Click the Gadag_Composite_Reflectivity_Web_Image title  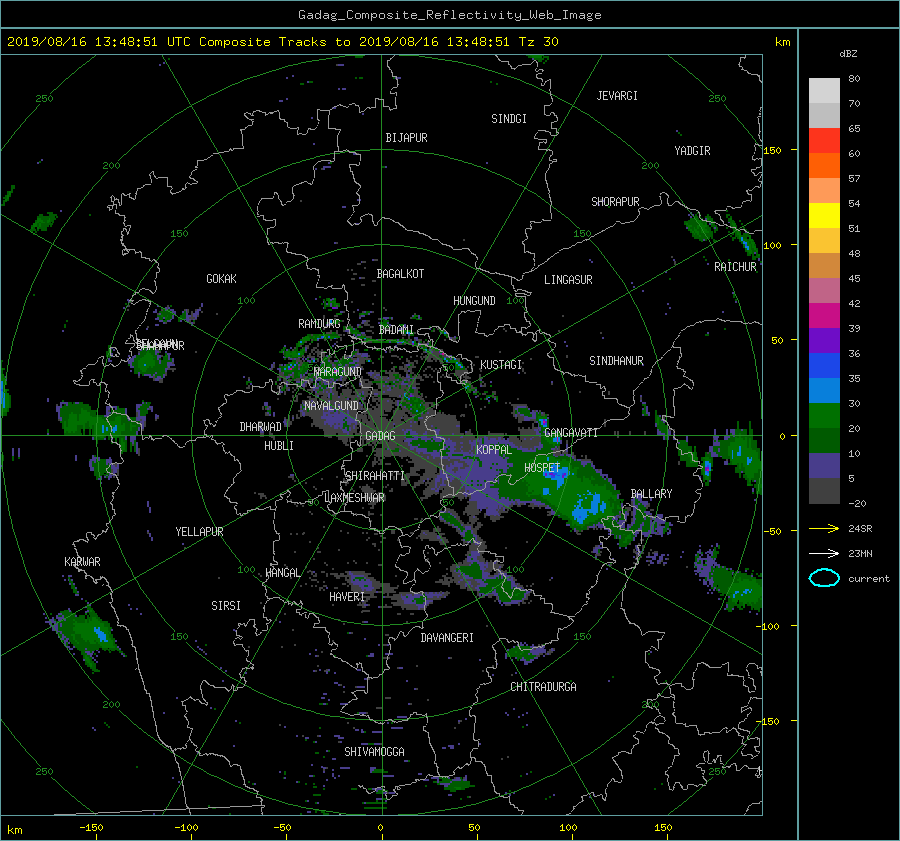click(x=449, y=15)
